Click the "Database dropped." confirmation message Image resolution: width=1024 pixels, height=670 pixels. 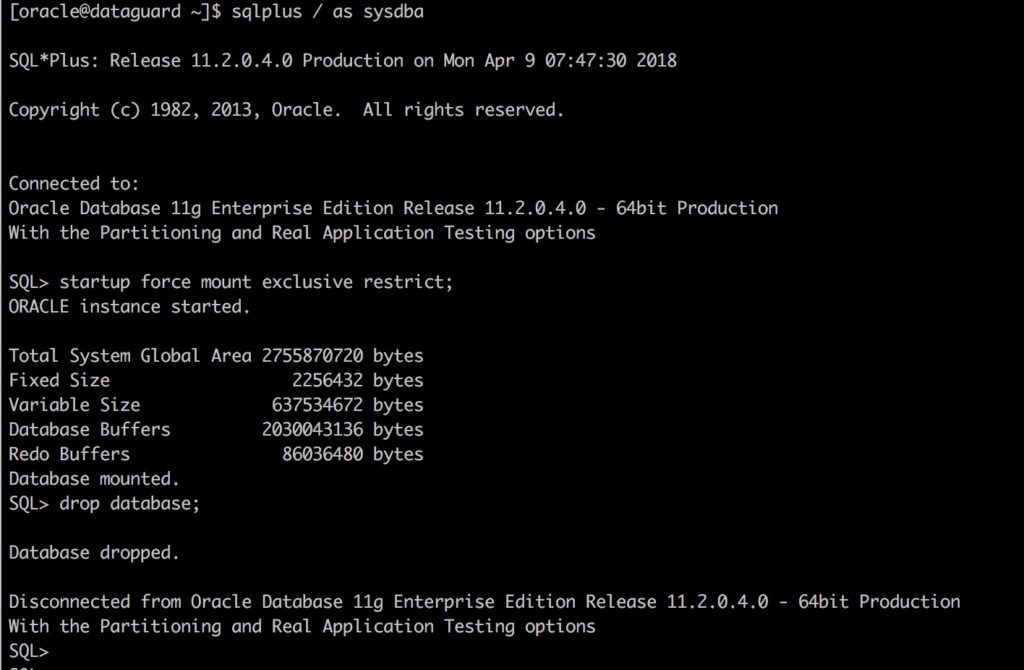pos(94,552)
